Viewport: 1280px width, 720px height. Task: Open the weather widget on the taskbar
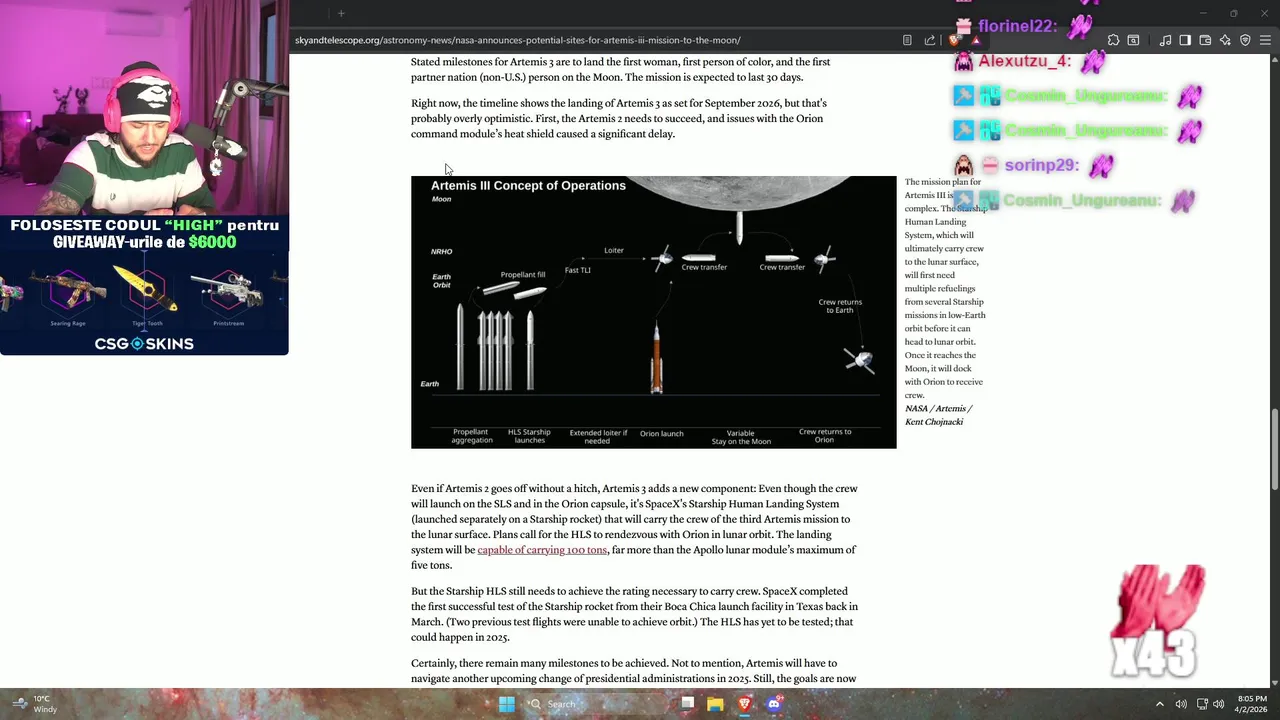(35, 704)
